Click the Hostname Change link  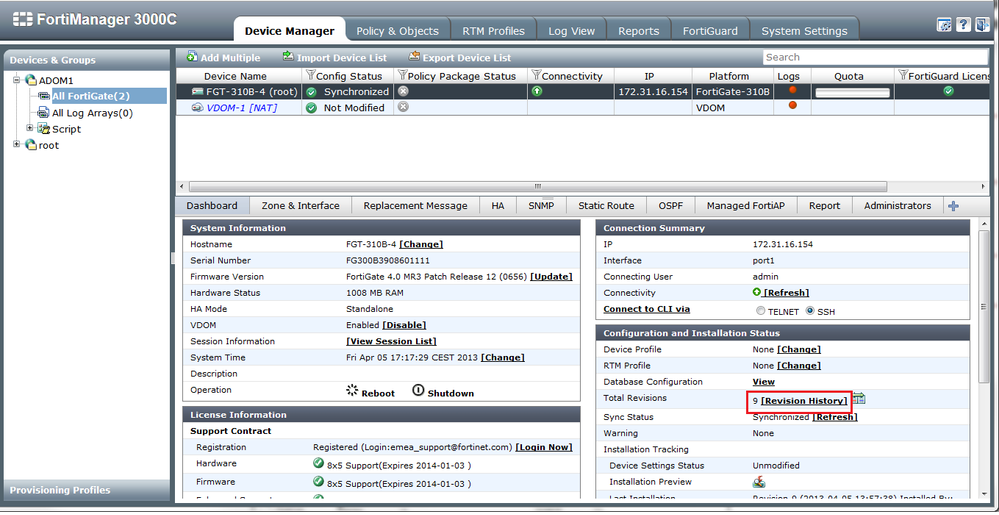pyautogui.click(x=421, y=244)
